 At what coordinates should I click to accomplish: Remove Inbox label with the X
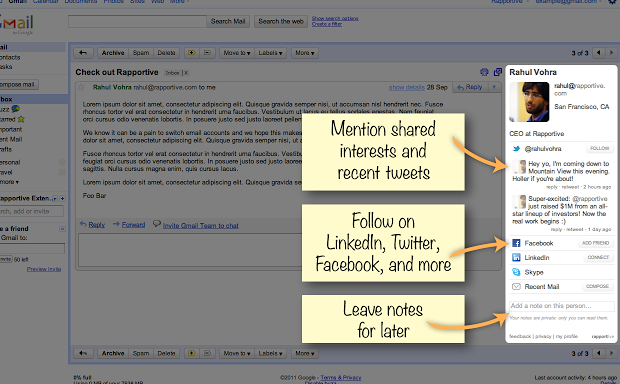pos(186,73)
